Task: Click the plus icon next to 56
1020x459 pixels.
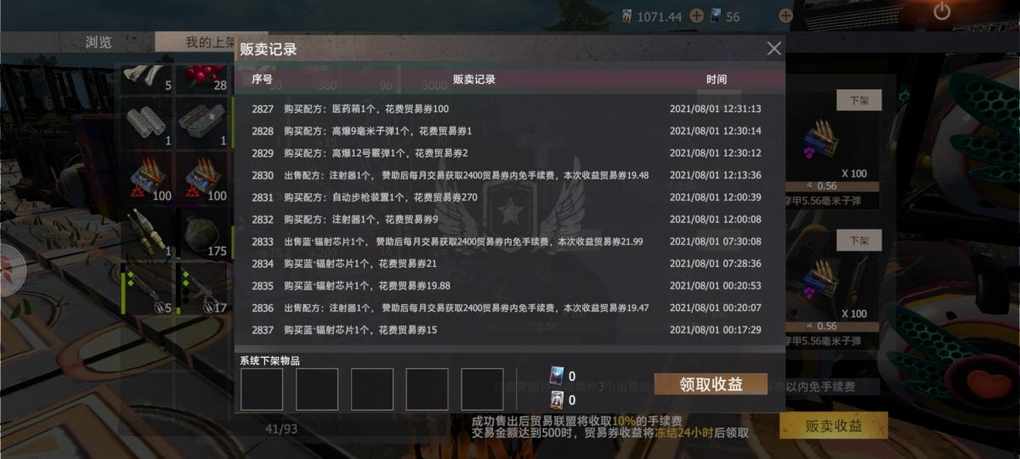Action: (785, 16)
